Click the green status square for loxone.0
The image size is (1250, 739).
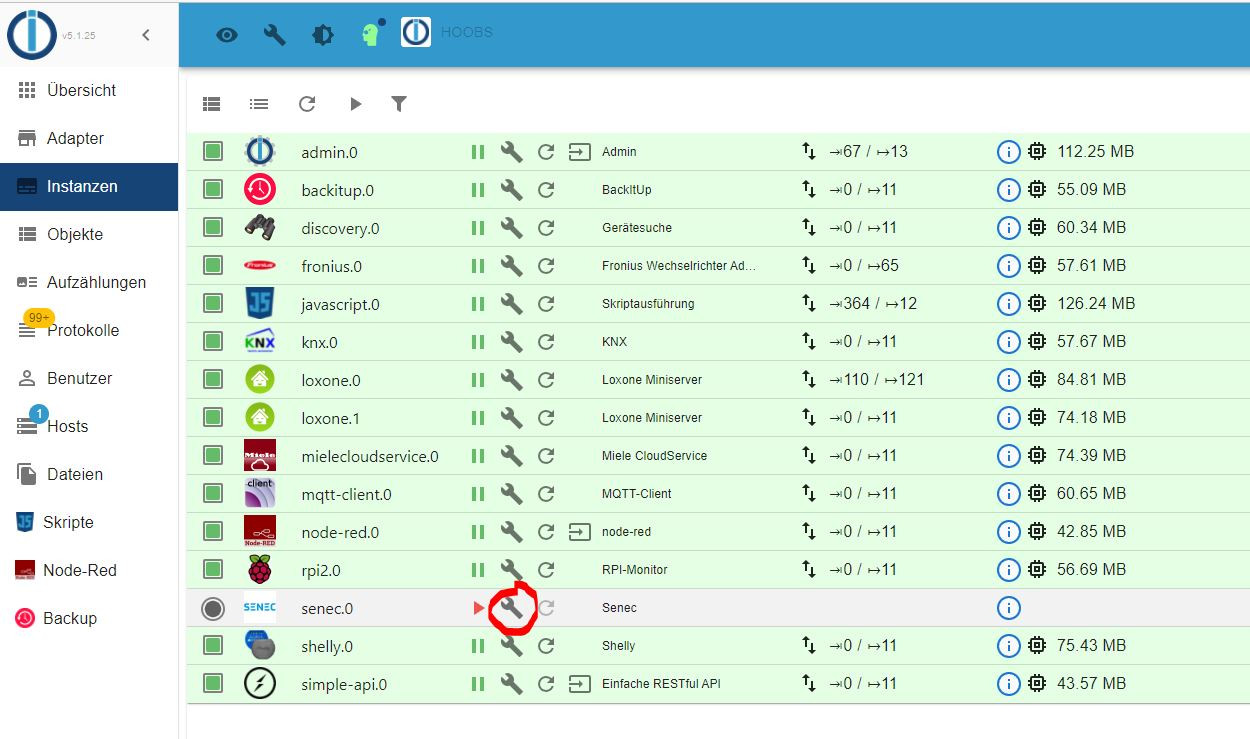(213, 380)
